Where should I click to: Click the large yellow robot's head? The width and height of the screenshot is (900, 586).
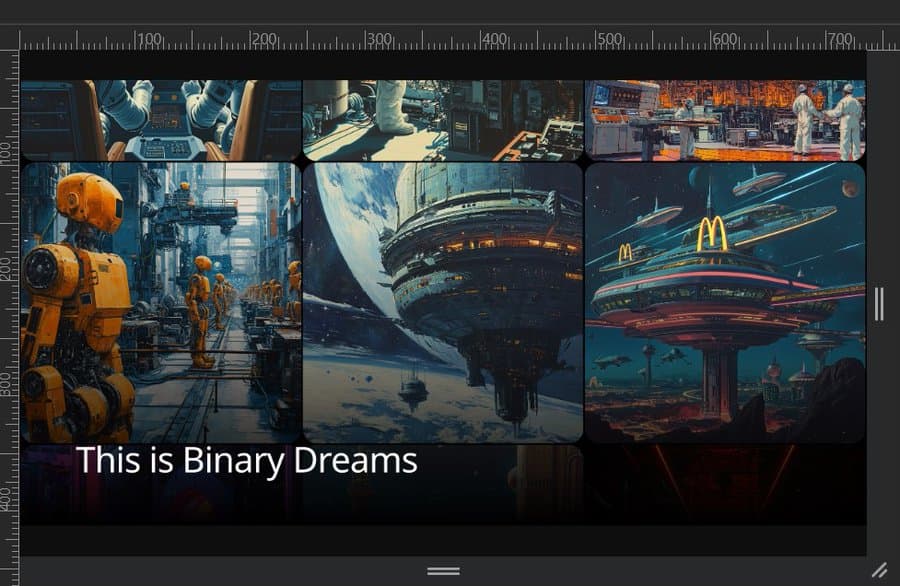88,200
